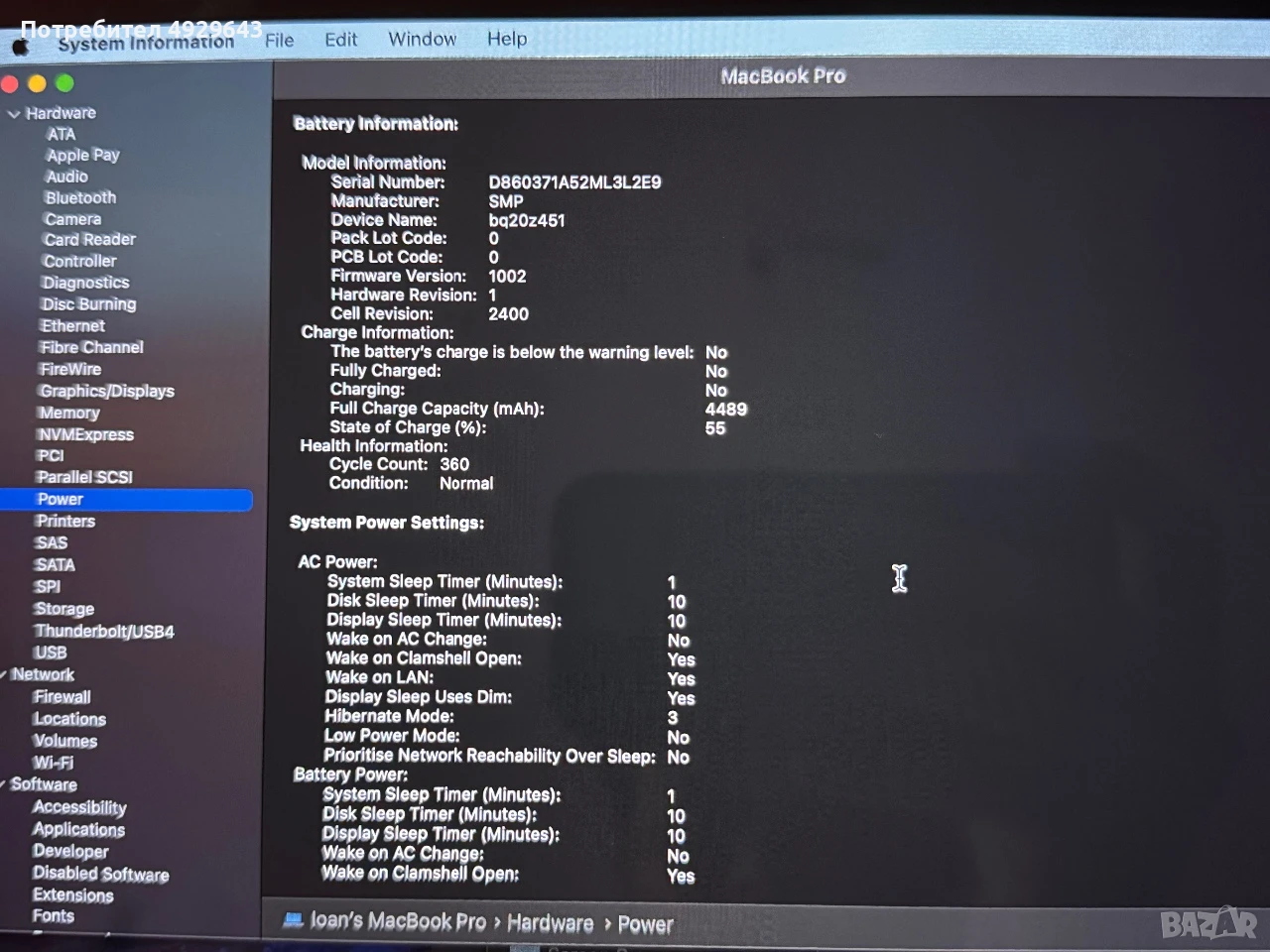Select SAS in the sidebar
The height and width of the screenshot is (952, 1270).
[x=51, y=542]
